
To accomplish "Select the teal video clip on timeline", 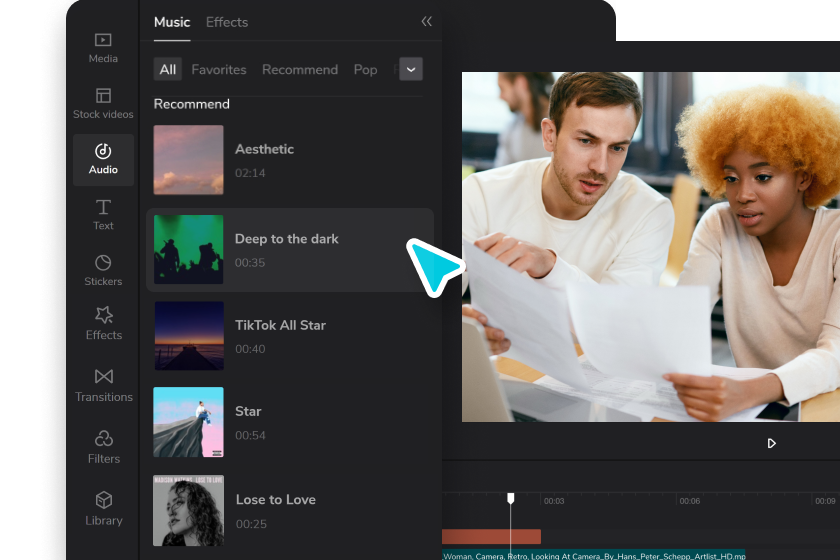I will point(594,555).
